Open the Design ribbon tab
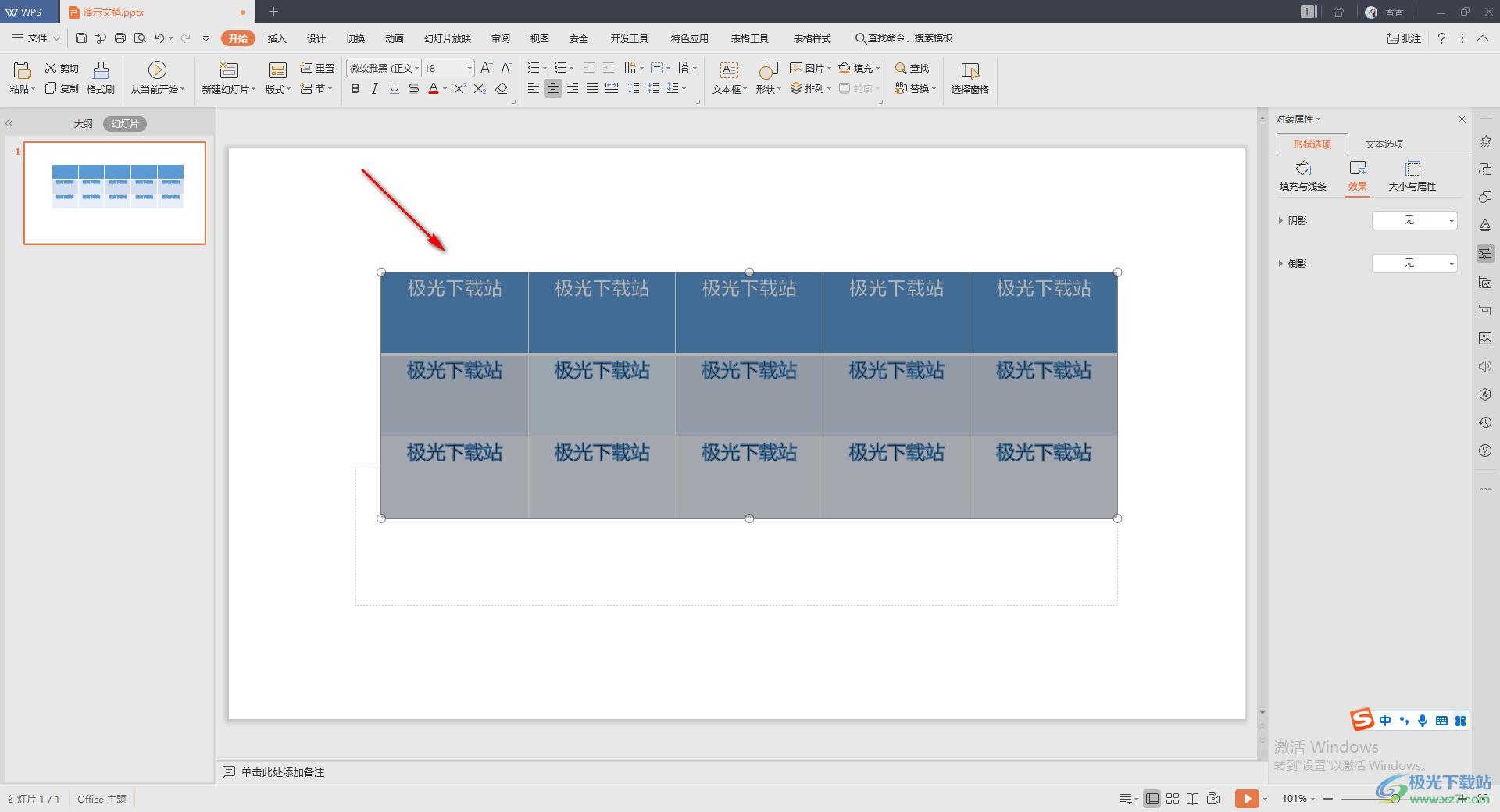 coord(316,38)
